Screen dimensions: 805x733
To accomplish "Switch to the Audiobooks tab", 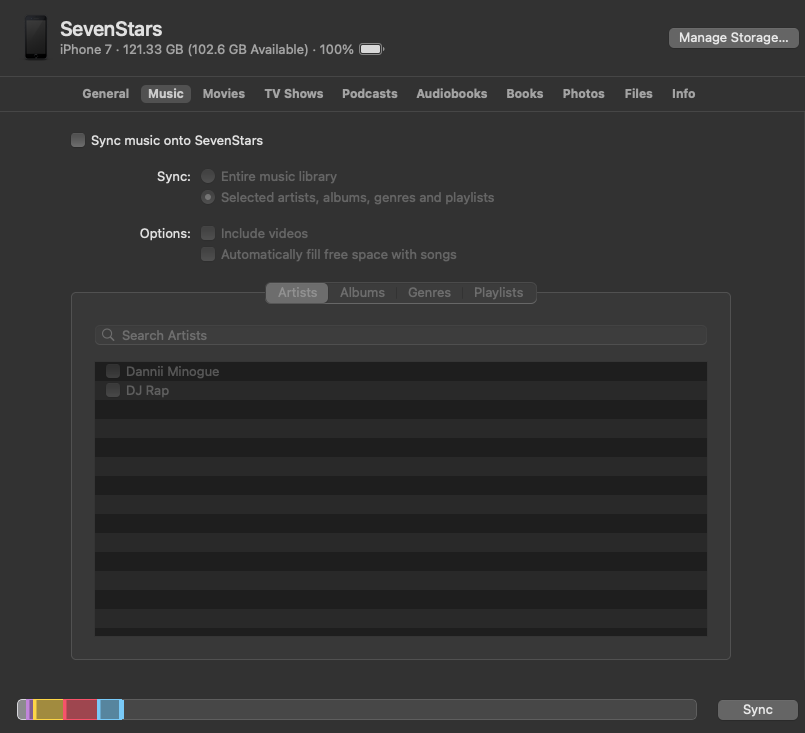I will [x=452, y=93].
